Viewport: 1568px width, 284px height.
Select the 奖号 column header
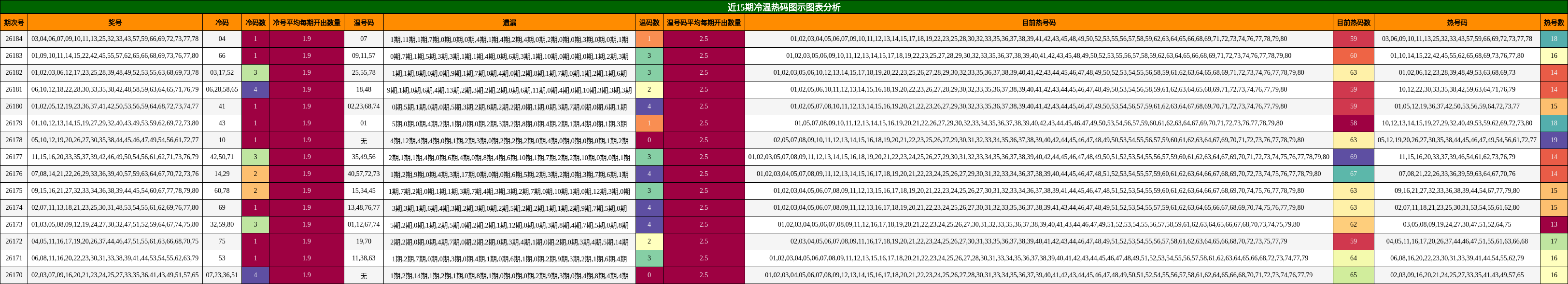tap(115, 23)
